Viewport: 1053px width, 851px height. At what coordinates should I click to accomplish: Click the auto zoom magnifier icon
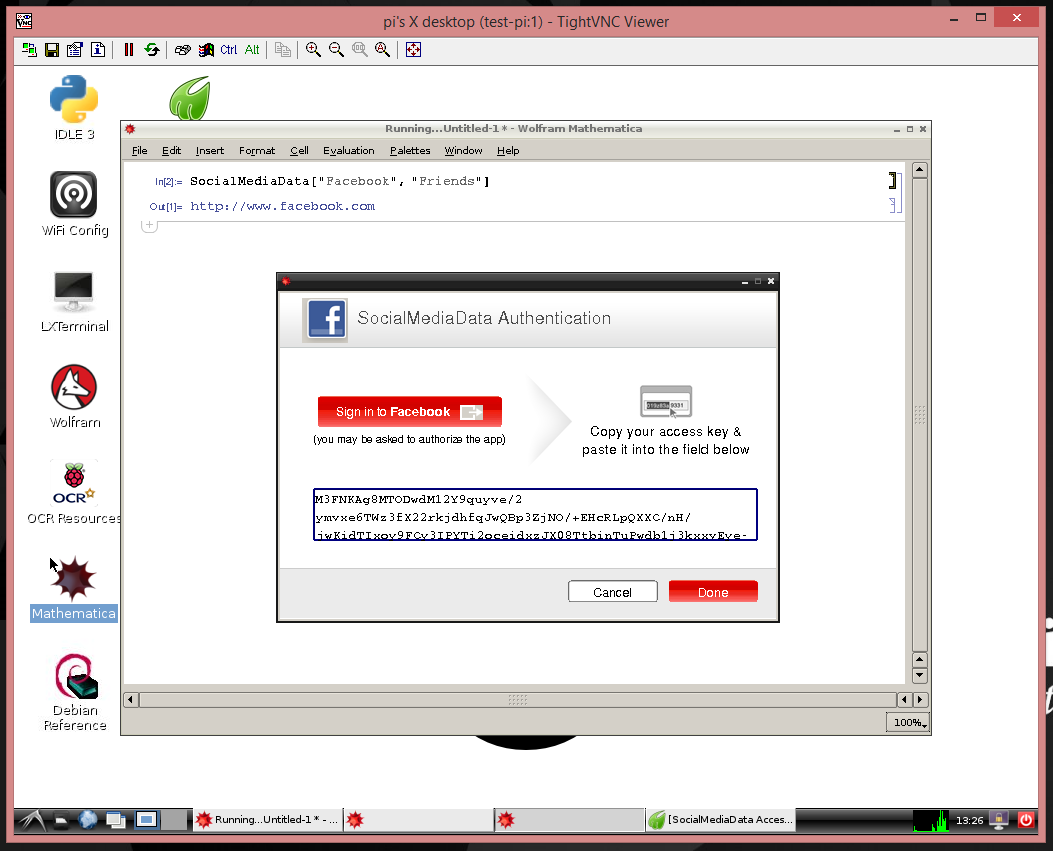tap(383, 50)
